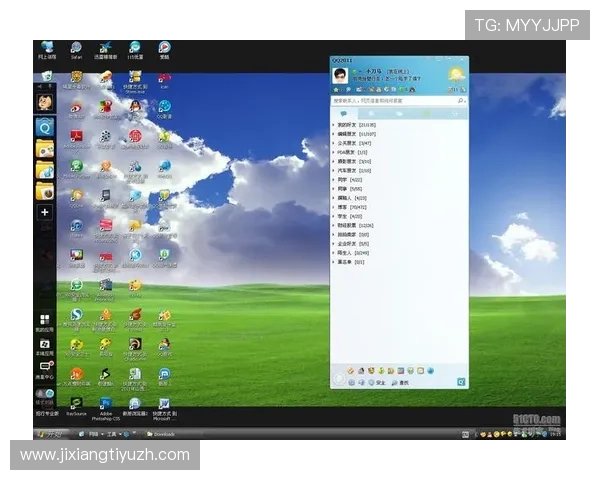Open the blue Q icon in left dock
Image resolution: width=600 pixels, height=480 pixels.
(x=44, y=127)
